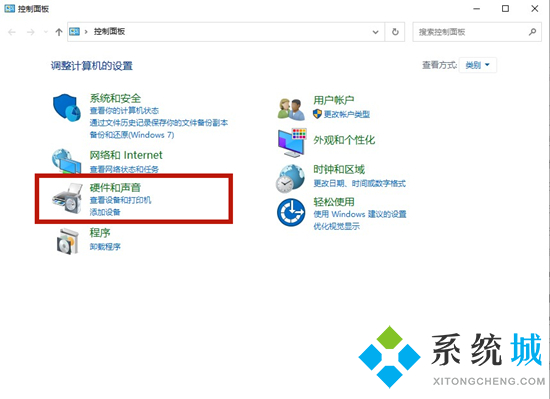Open the Ease of Access icon

(291, 212)
